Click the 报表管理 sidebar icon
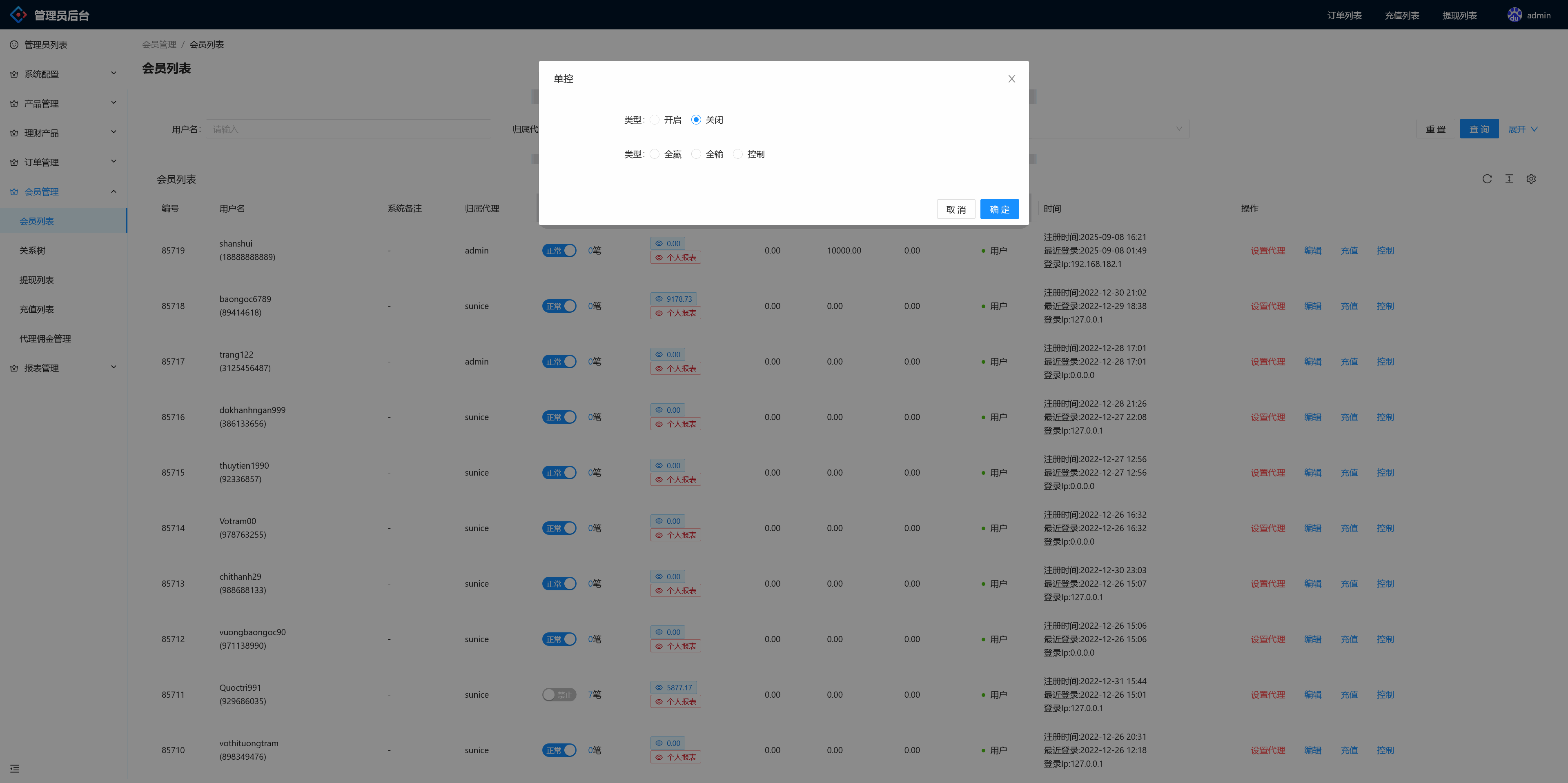This screenshot has height=783, width=1568. (13, 367)
